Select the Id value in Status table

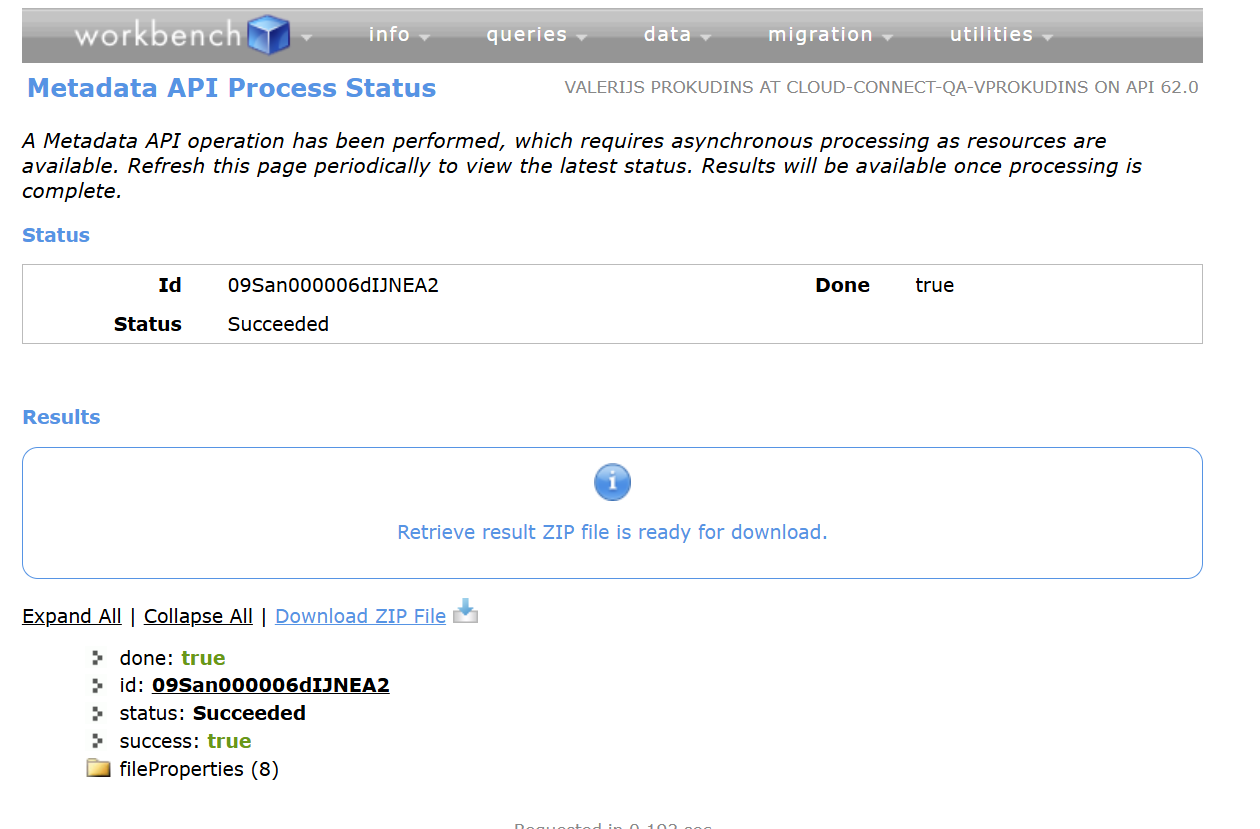tap(333, 285)
